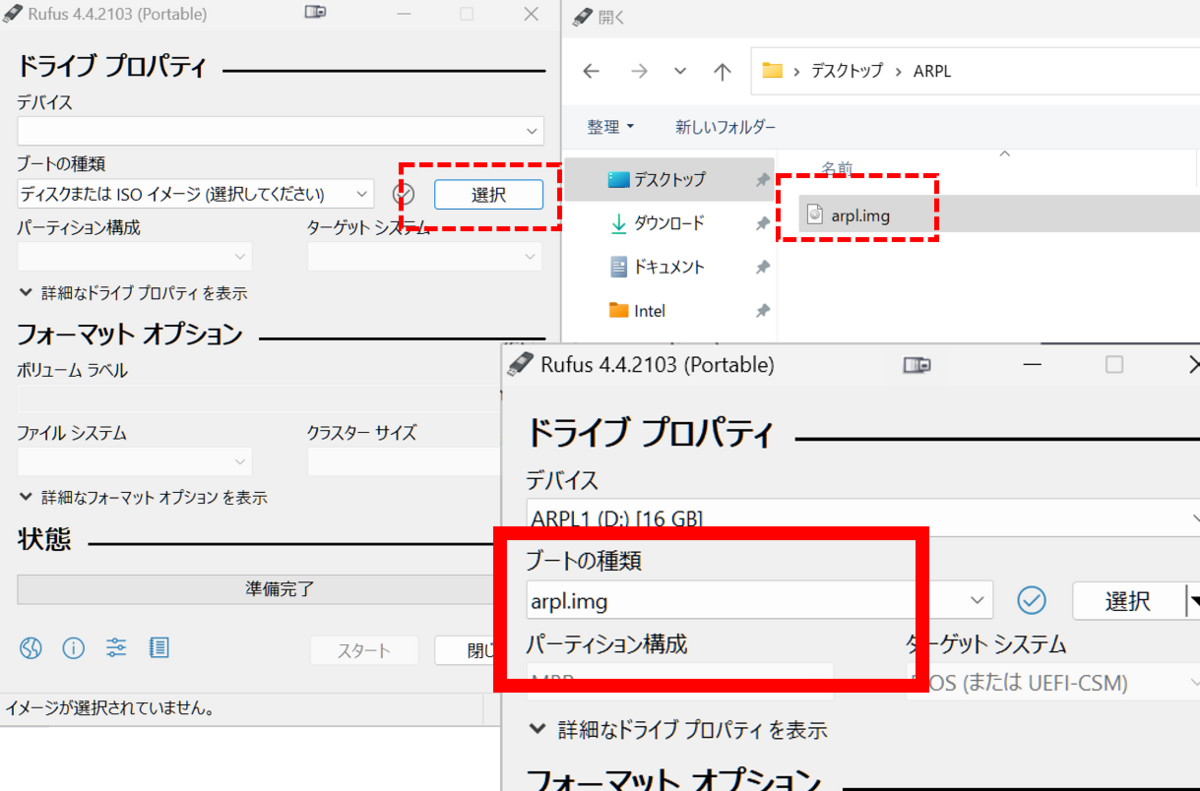This screenshot has height=791, width=1200.
Task: Expand 詳細なフォーマット オプション を表示
Action: [x=143, y=497]
